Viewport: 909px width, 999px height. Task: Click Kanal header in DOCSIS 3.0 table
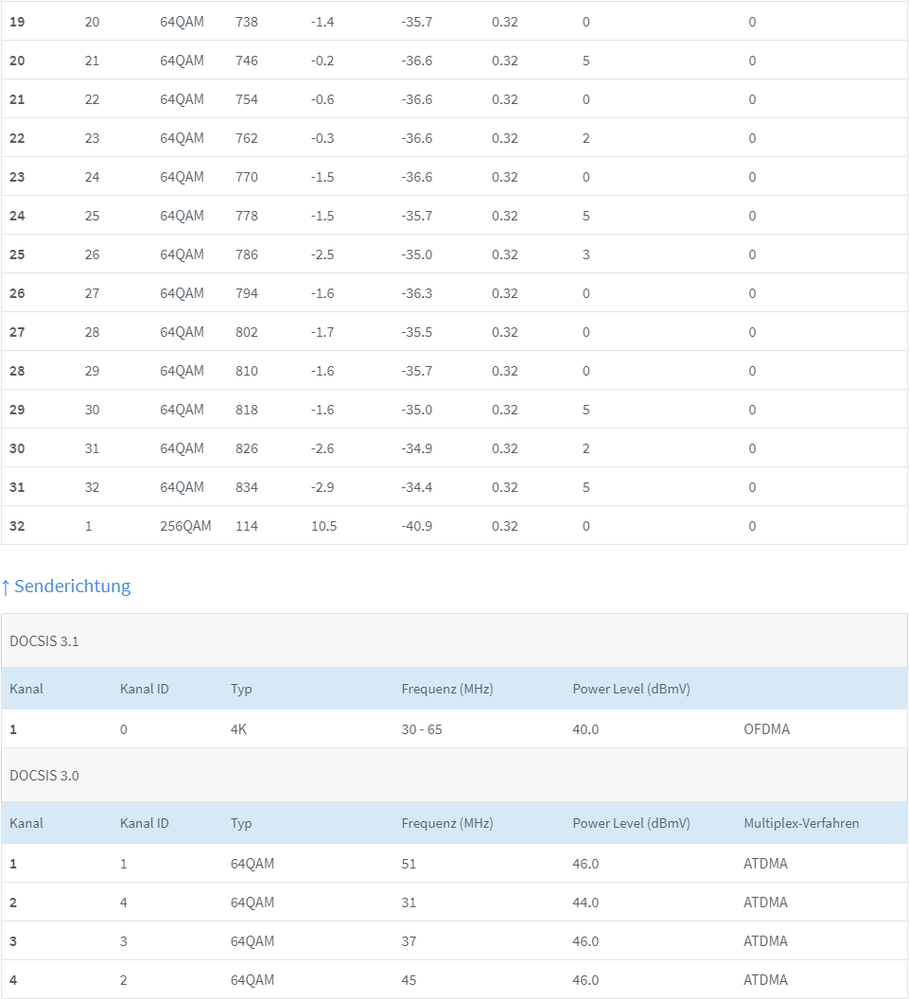point(26,823)
